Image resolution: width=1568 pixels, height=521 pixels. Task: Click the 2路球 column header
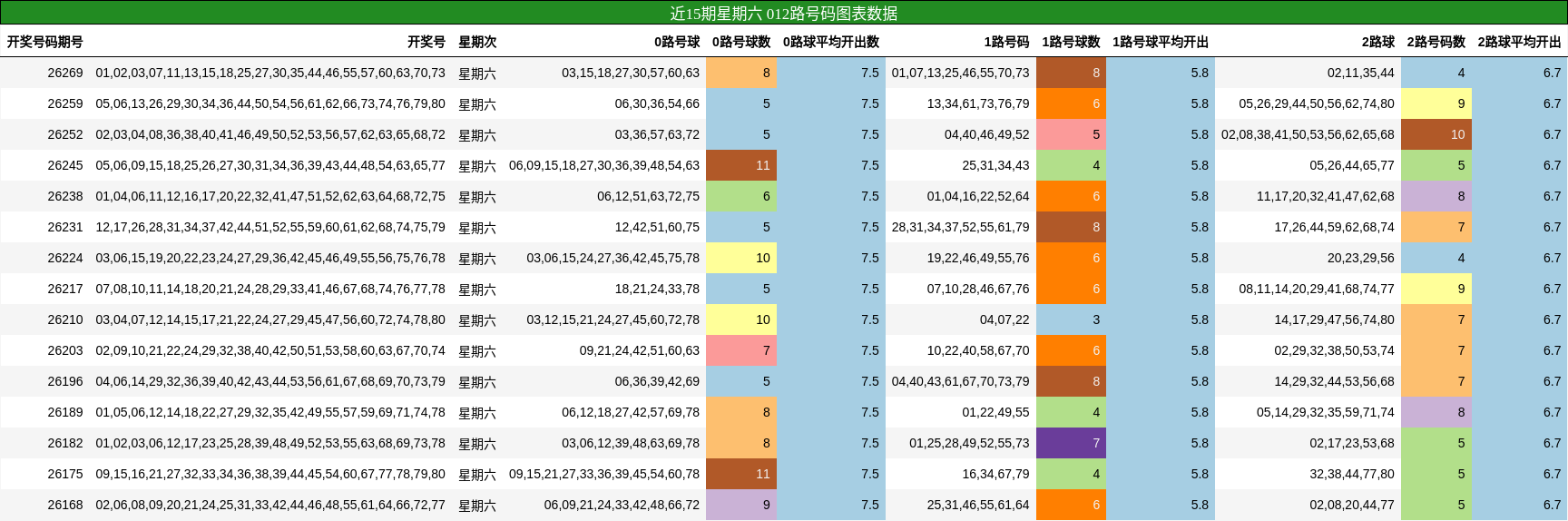[x=1378, y=42]
